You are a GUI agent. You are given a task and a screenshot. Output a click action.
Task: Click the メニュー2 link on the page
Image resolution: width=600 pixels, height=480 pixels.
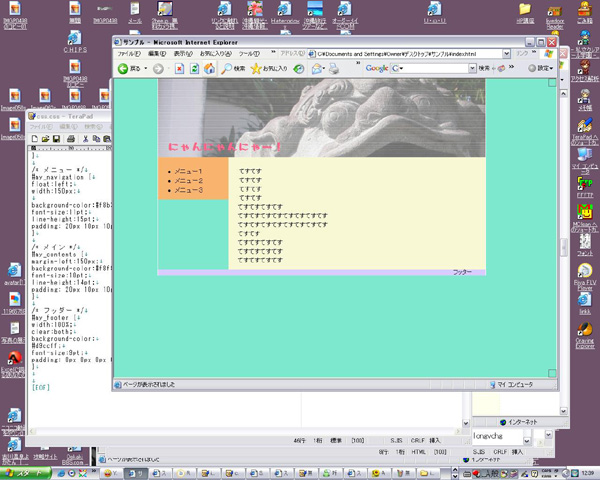[188, 181]
